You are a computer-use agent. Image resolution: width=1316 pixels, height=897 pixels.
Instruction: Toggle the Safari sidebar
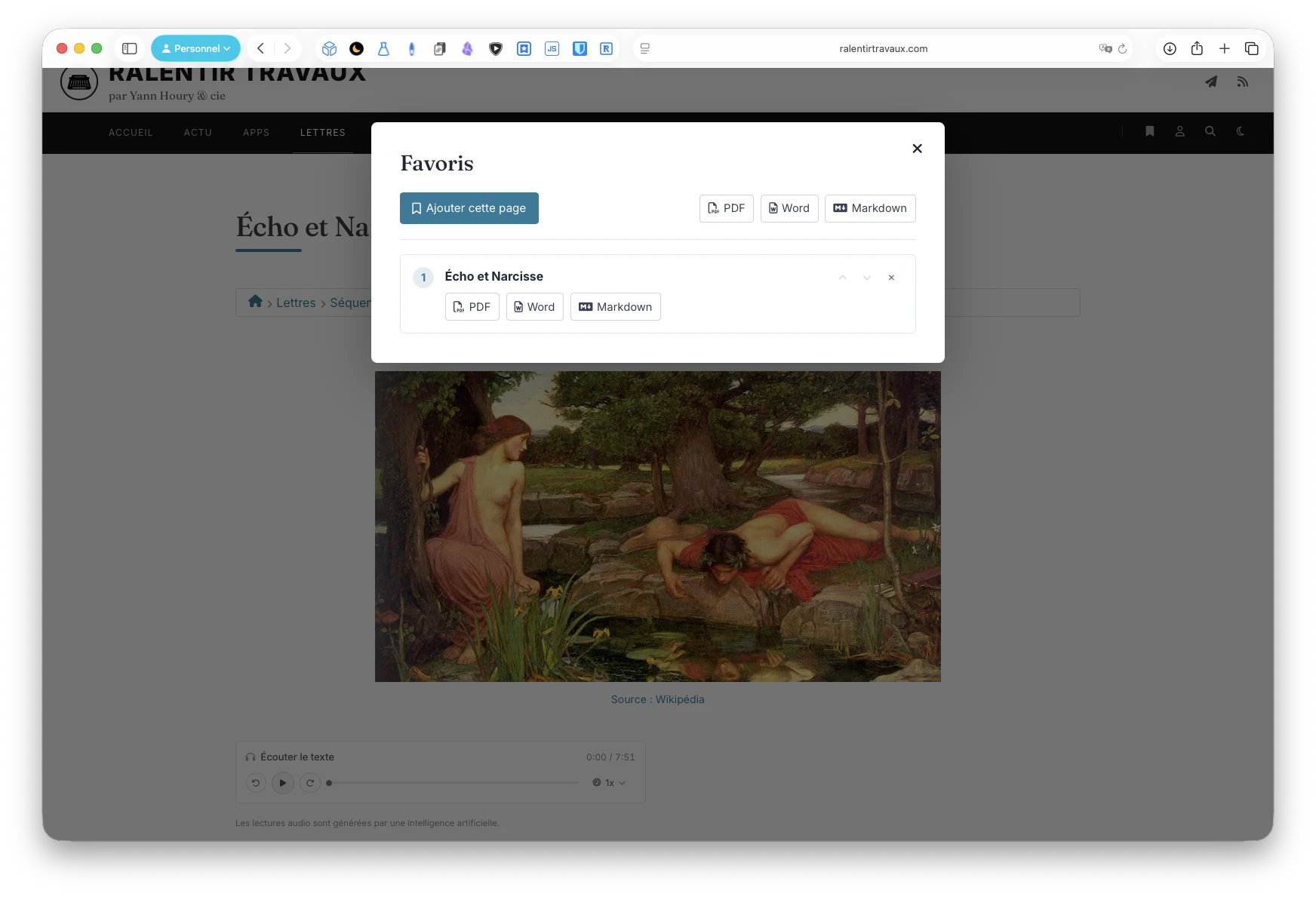point(130,48)
